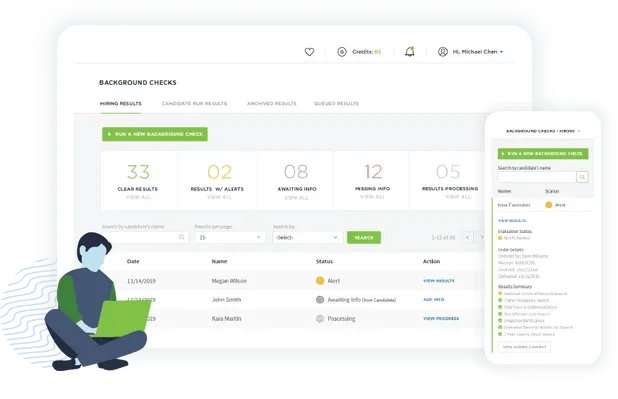Click the mobile candidate search input

point(537,177)
